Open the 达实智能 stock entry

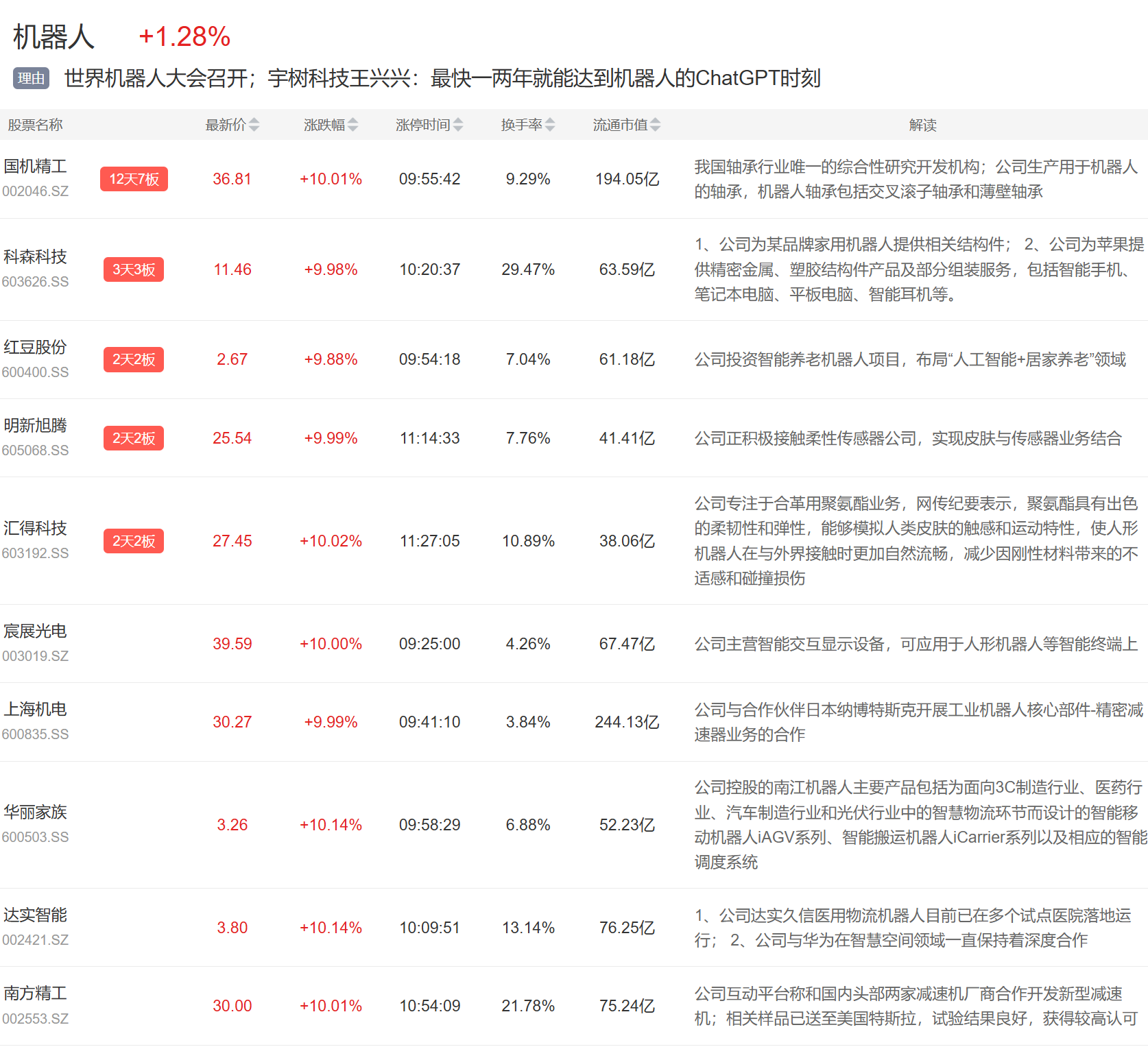pos(36,915)
